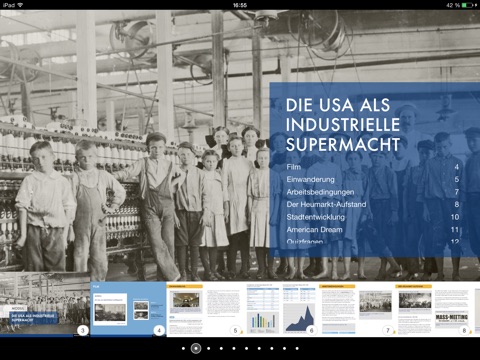This screenshot has height=360, width=480.
Task: Tap the highlighted current chapter dot
Action: pos(196,348)
